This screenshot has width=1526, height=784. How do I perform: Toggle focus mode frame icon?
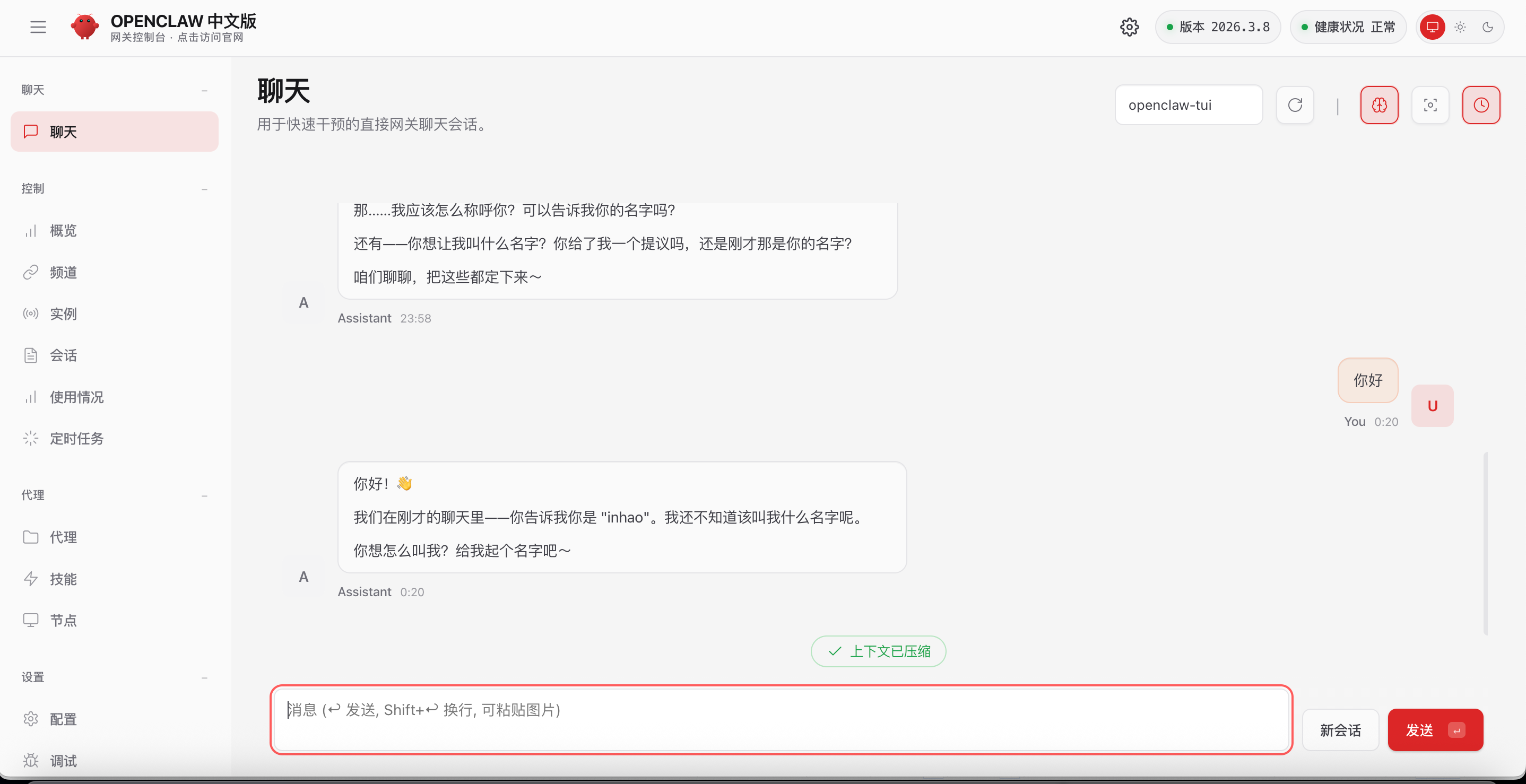point(1430,106)
